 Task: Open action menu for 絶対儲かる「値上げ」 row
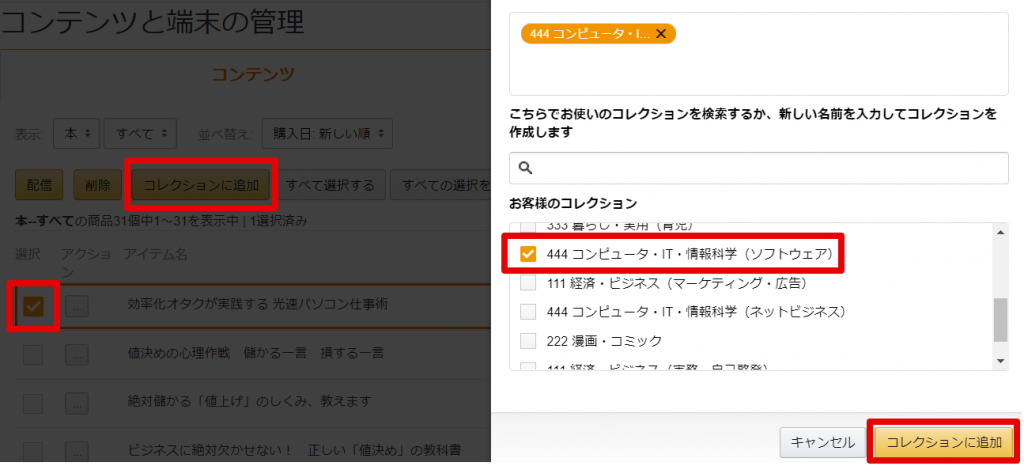(77, 403)
